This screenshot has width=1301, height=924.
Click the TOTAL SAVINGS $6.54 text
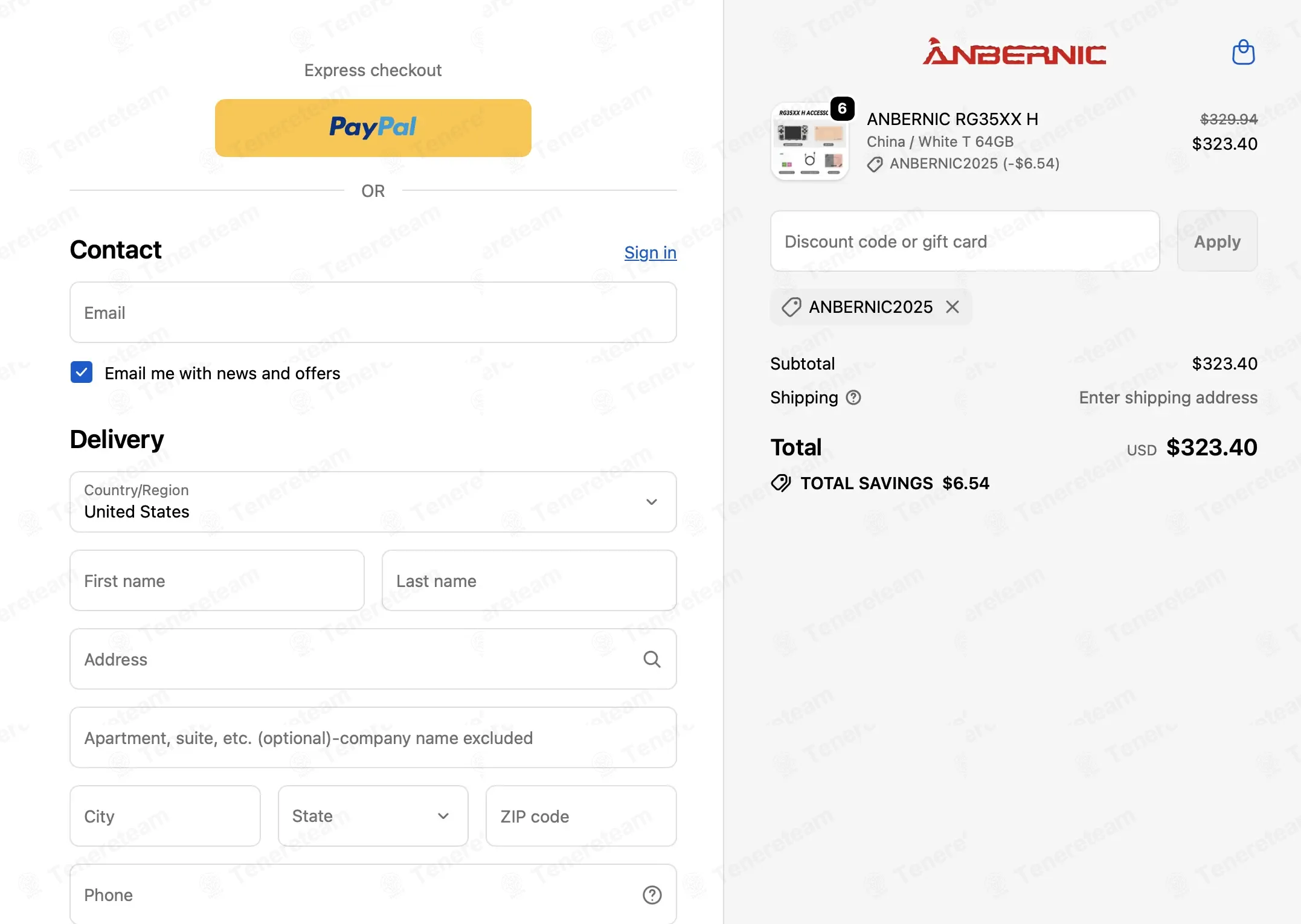895,483
